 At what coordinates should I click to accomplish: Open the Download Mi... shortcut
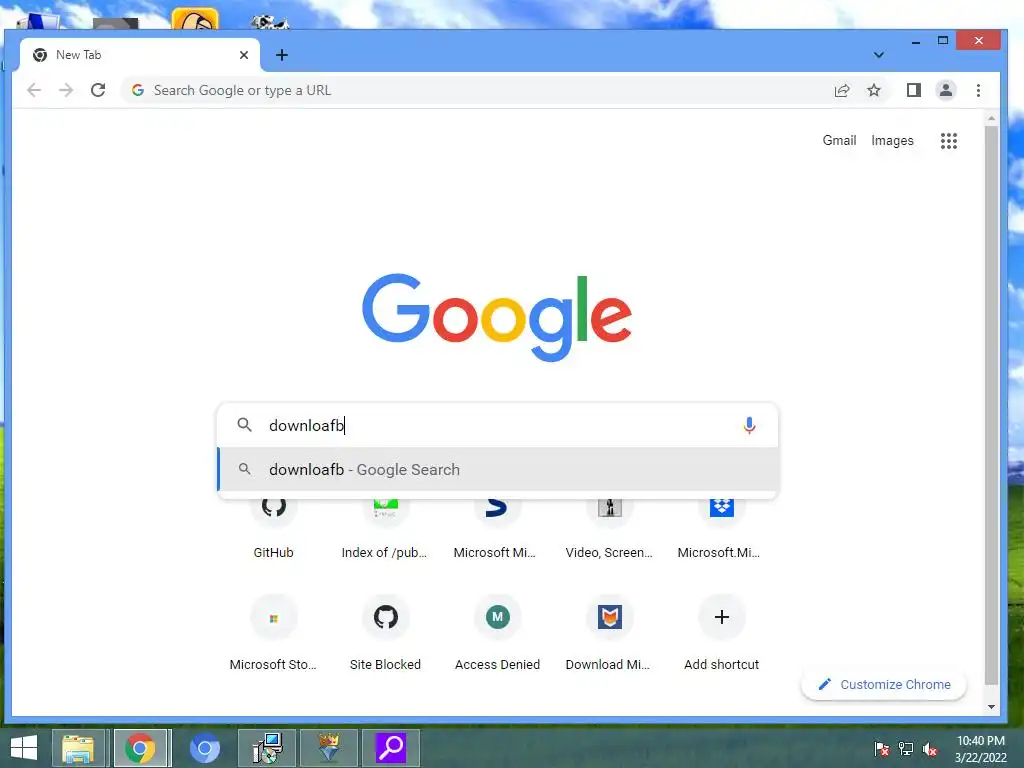pyautogui.click(x=609, y=633)
